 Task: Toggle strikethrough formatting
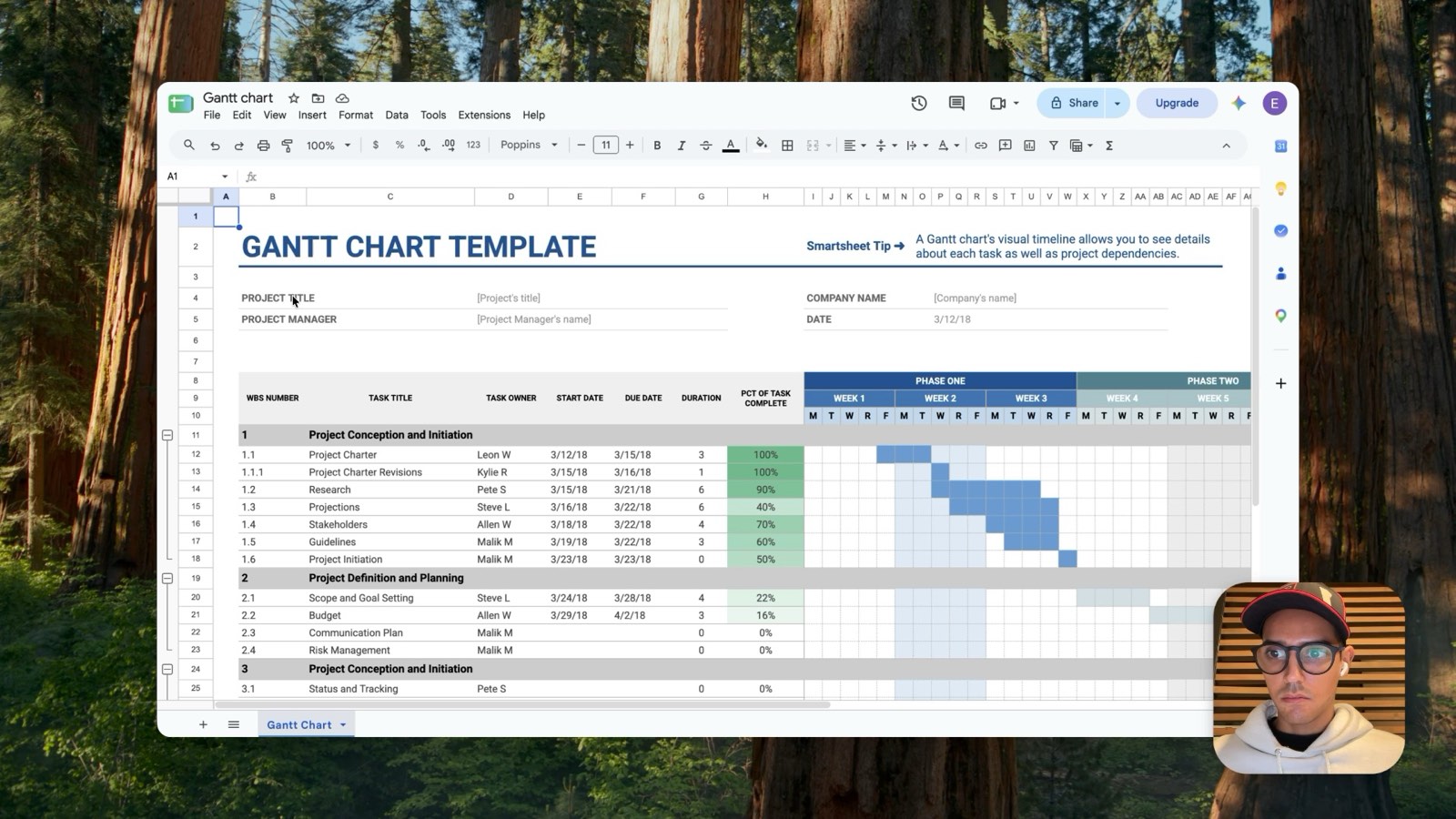point(705,146)
